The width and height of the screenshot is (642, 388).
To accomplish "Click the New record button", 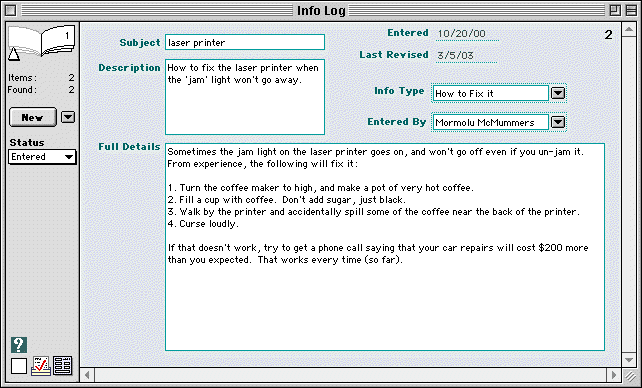I will pos(33,117).
